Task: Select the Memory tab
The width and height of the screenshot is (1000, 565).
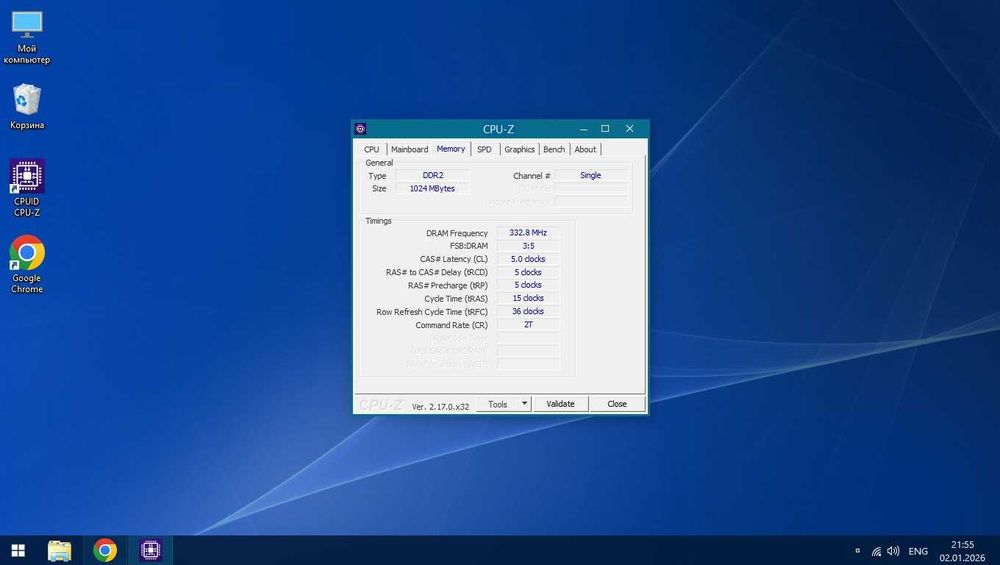Action: pyautogui.click(x=451, y=149)
